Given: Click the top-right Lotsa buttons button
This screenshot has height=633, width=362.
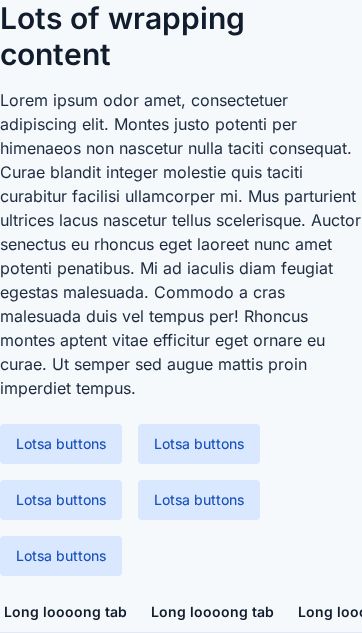Looking at the screenshot, I should pos(199,444).
